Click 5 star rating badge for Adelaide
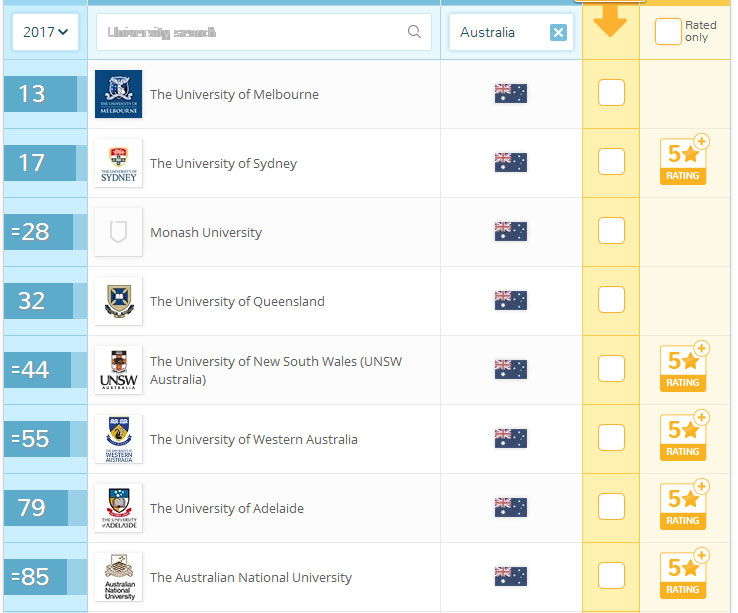738x613 pixels. (x=684, y=505)
